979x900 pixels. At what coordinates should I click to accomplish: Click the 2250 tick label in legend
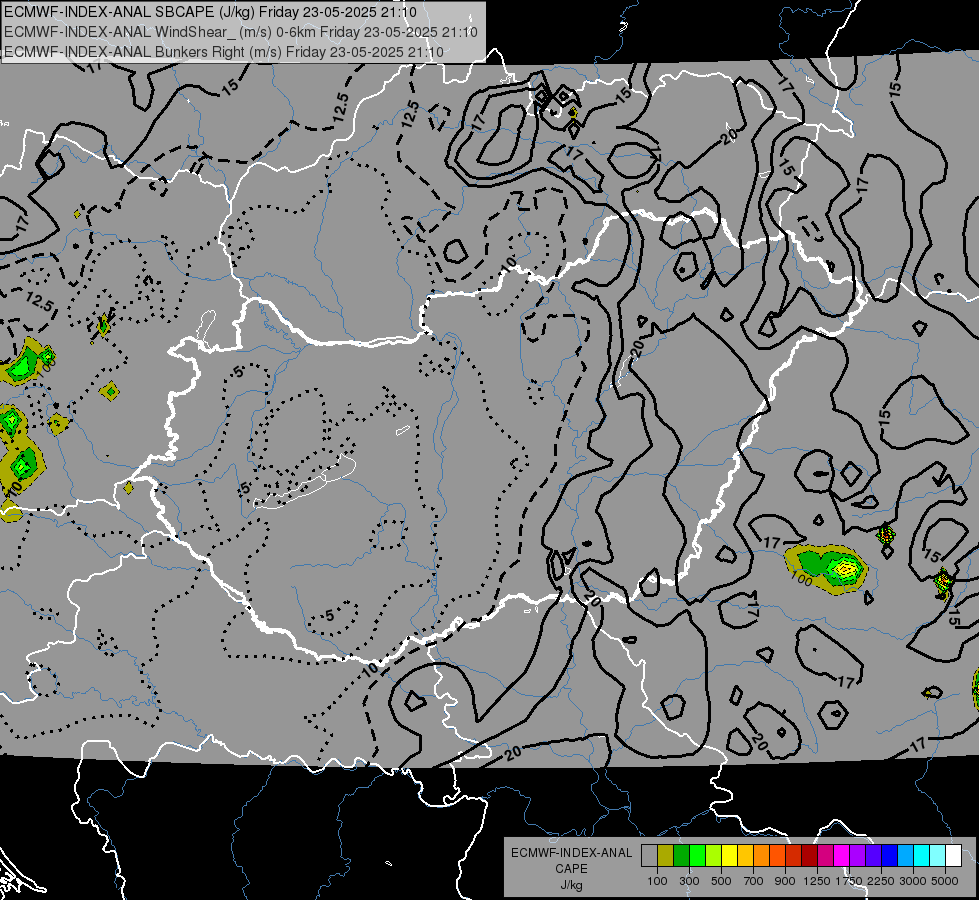[x=881, y=881]
